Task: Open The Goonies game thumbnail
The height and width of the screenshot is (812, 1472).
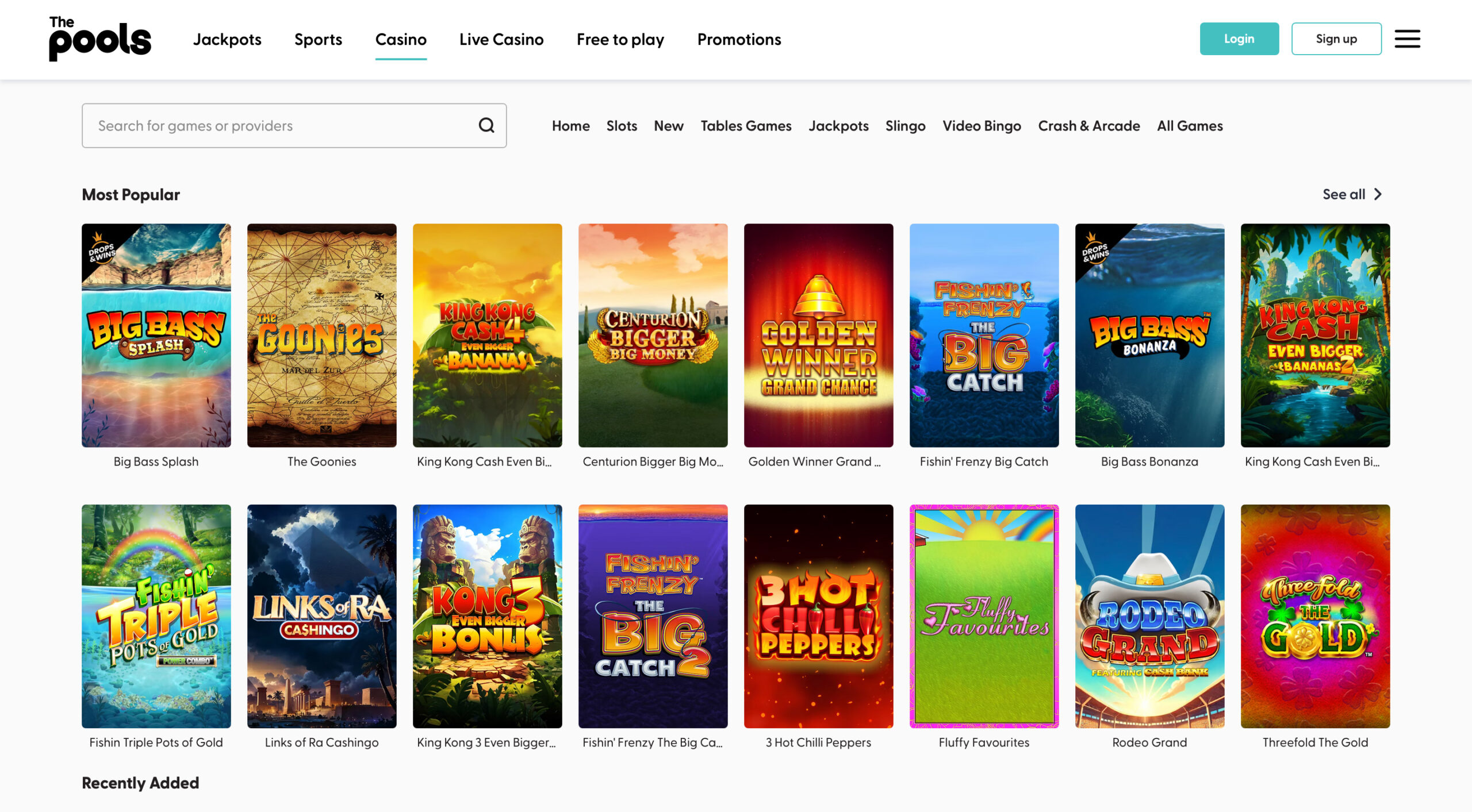Action: pyautogui.click(x=321, y=335)
